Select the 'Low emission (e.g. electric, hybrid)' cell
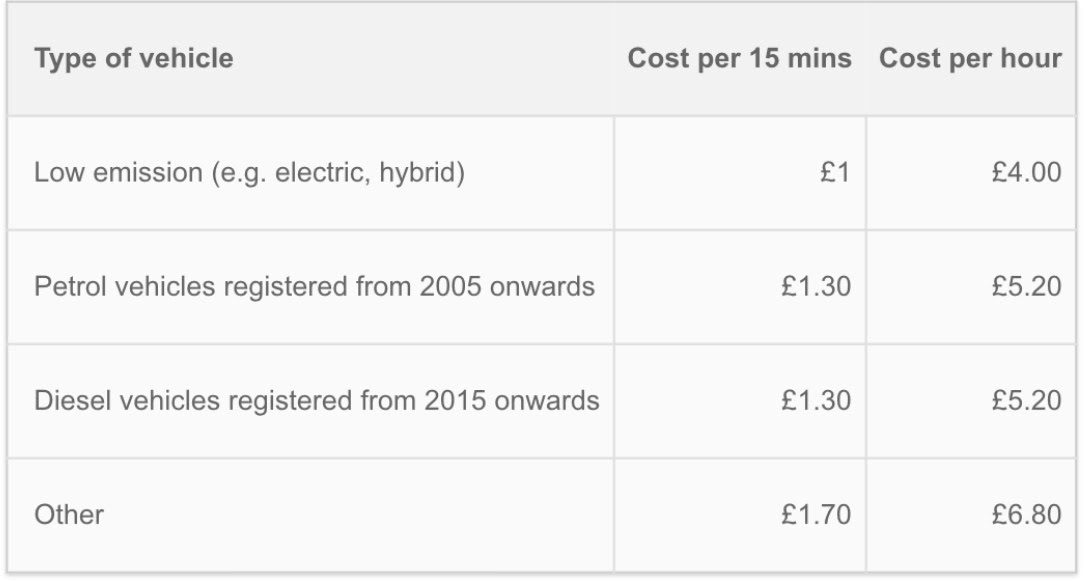This screenshot has width=1086, height=581. (x=249, y=173)
